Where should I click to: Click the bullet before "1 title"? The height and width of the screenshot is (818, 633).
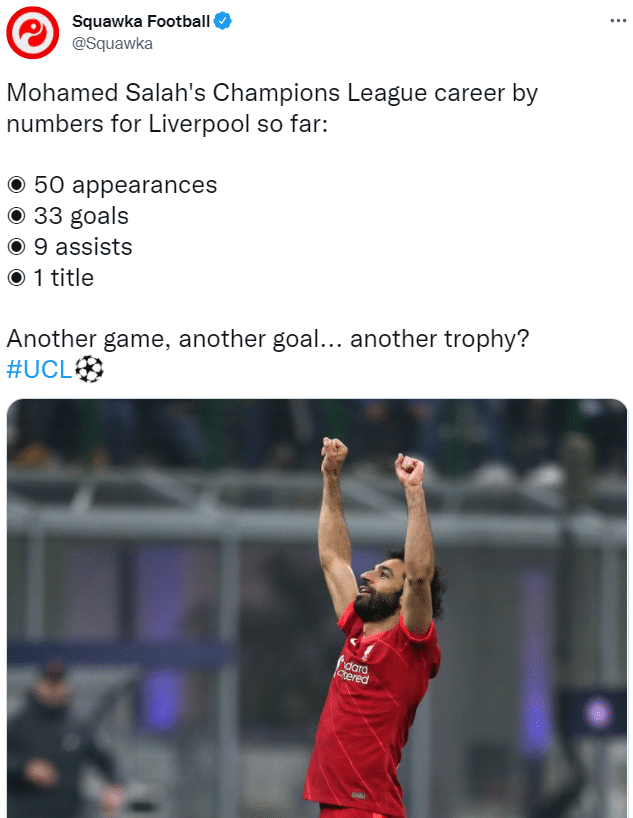[17, 278]
